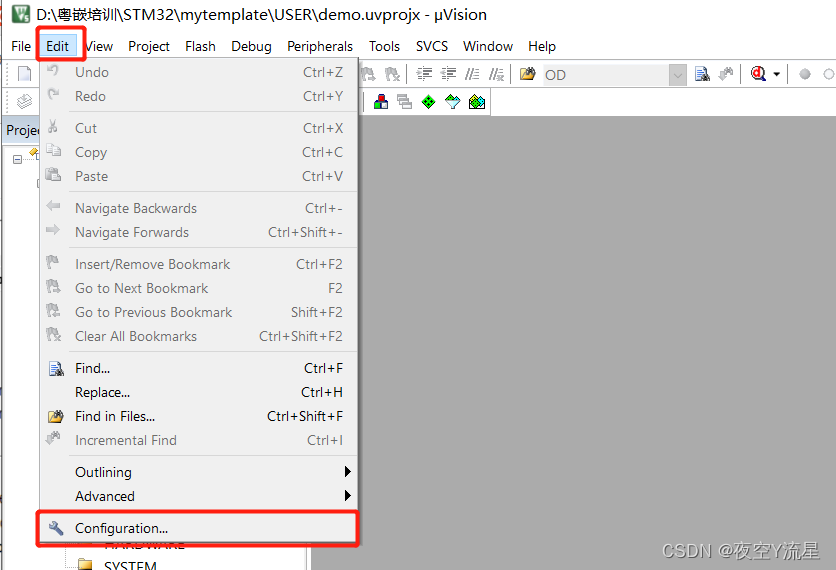This screenshot has width=836, height=570.
Task: Choose Navigate Backwards menu entry
Action: (x=198, y=208)
